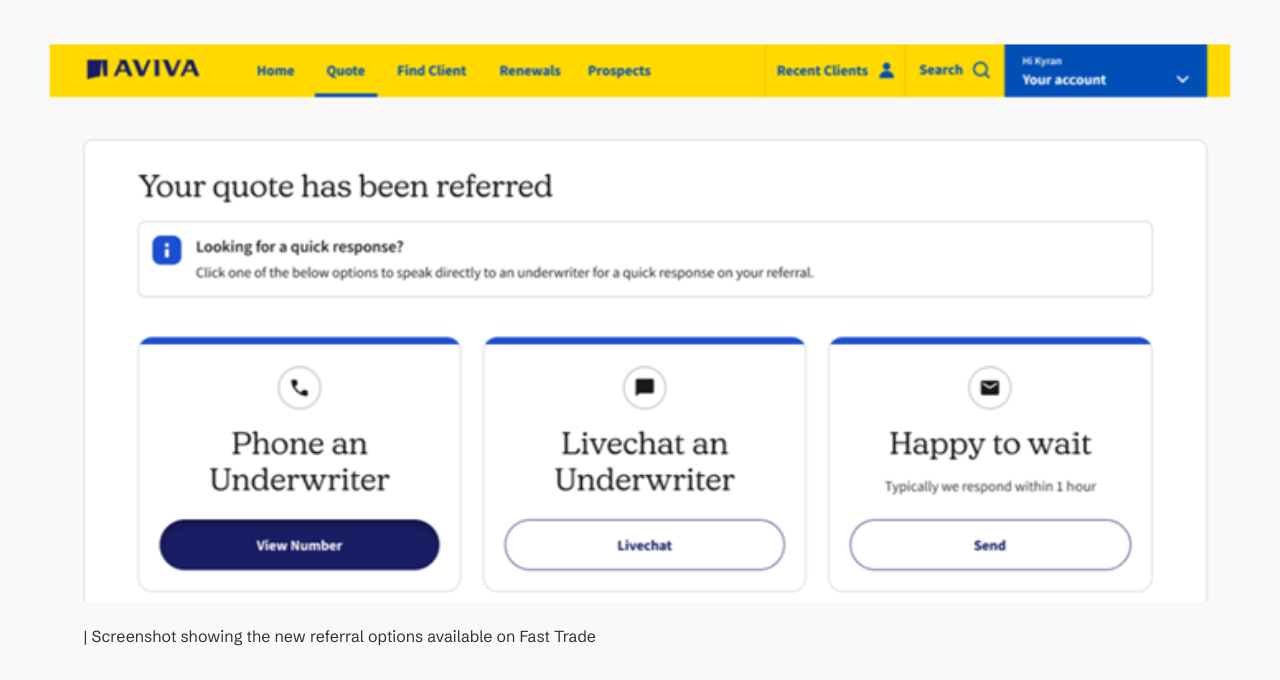Select the circular phone badge on the left card
The image size is (1280, 680).
pos(299,388)
